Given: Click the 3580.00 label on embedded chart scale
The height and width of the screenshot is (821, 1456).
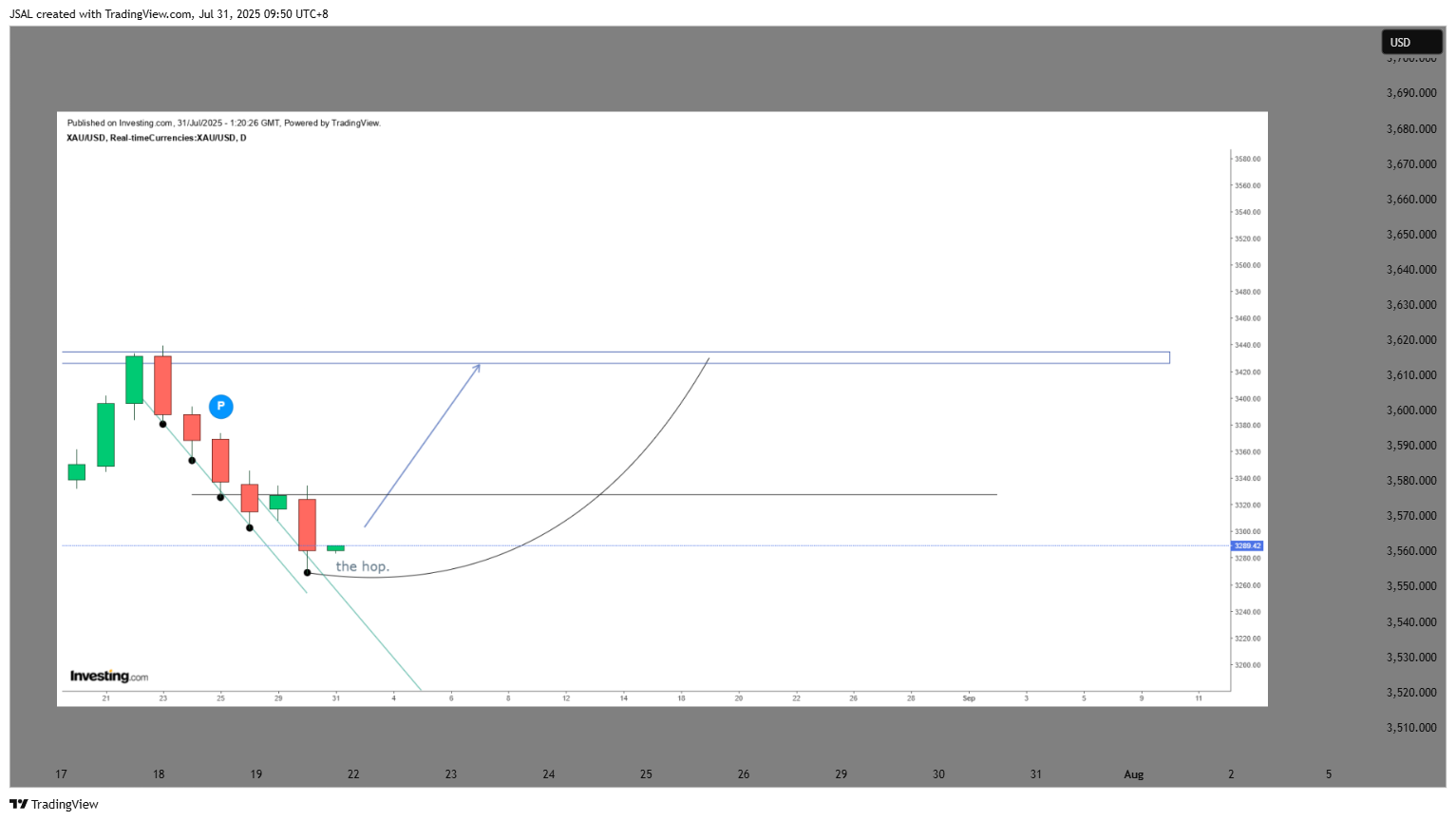Looking at the screenshot, I should [1248, 159].
